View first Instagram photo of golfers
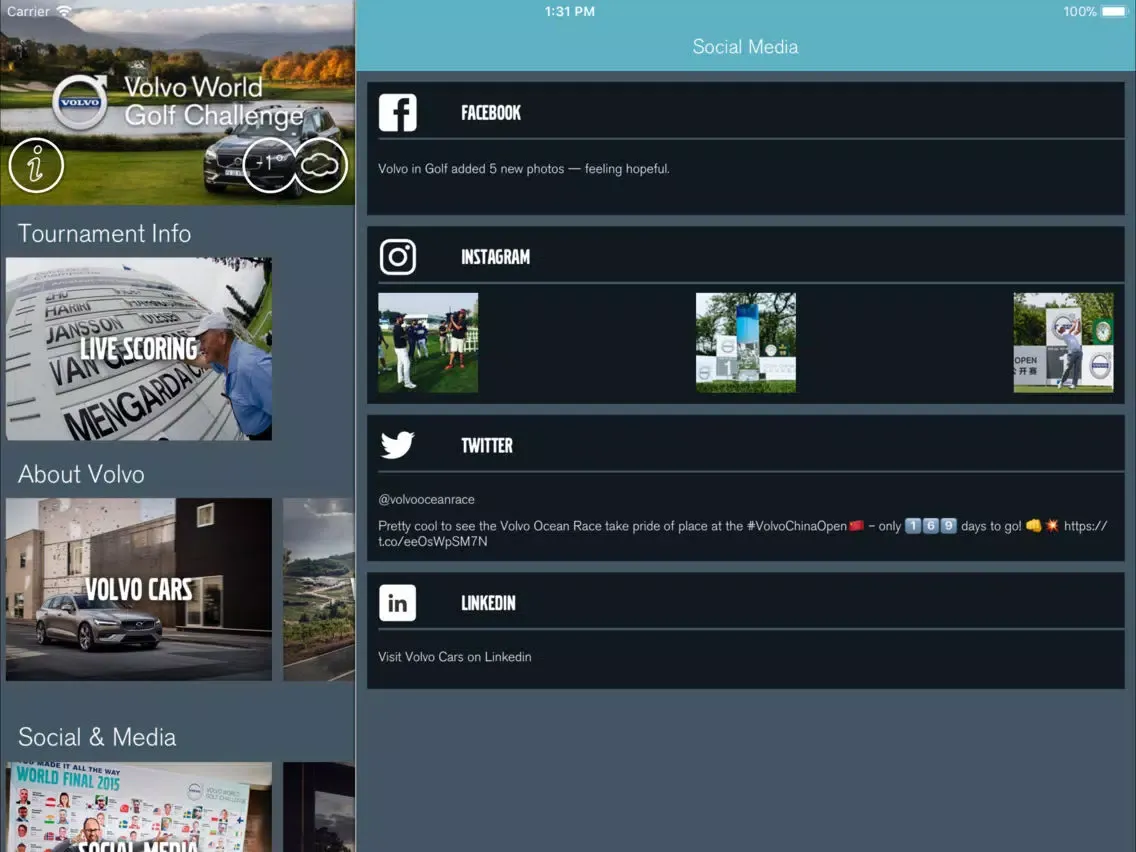This screenshot has height=852, width=1136. (428, 343)
